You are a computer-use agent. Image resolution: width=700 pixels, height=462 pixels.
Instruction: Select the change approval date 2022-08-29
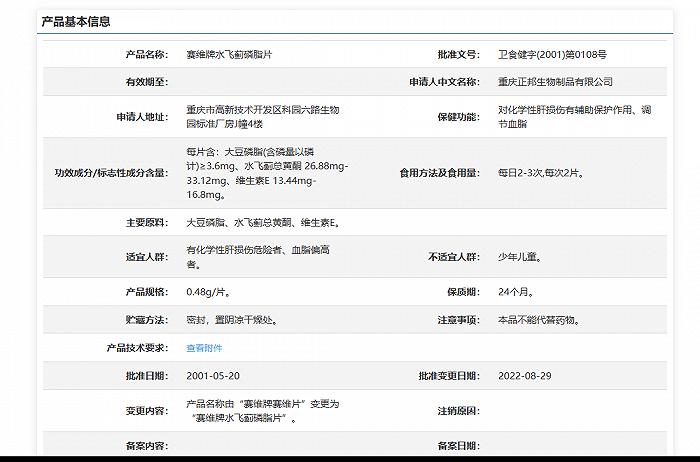[x=525, y=376]
